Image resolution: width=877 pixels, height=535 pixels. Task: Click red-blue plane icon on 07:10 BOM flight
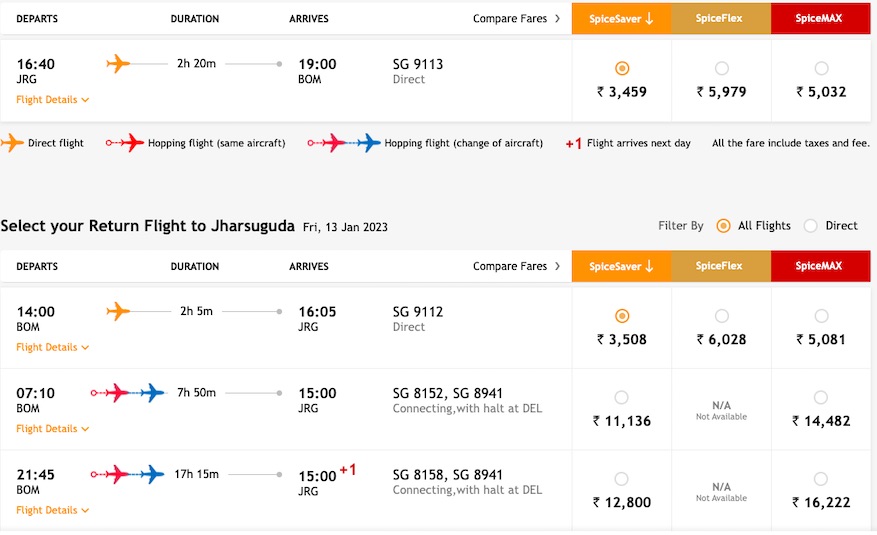[x=127, y=393]
